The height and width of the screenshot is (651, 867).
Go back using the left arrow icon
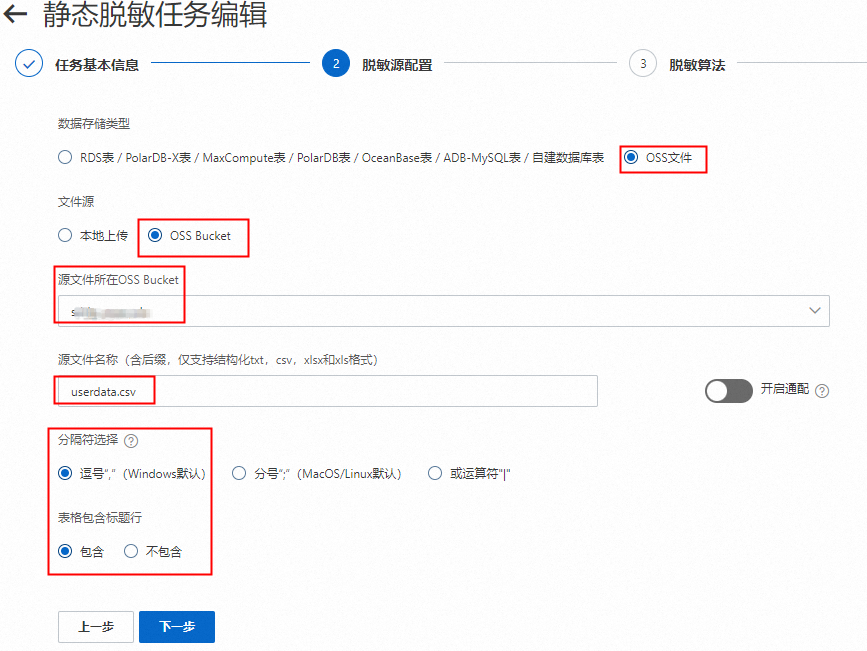pos(15,14)
